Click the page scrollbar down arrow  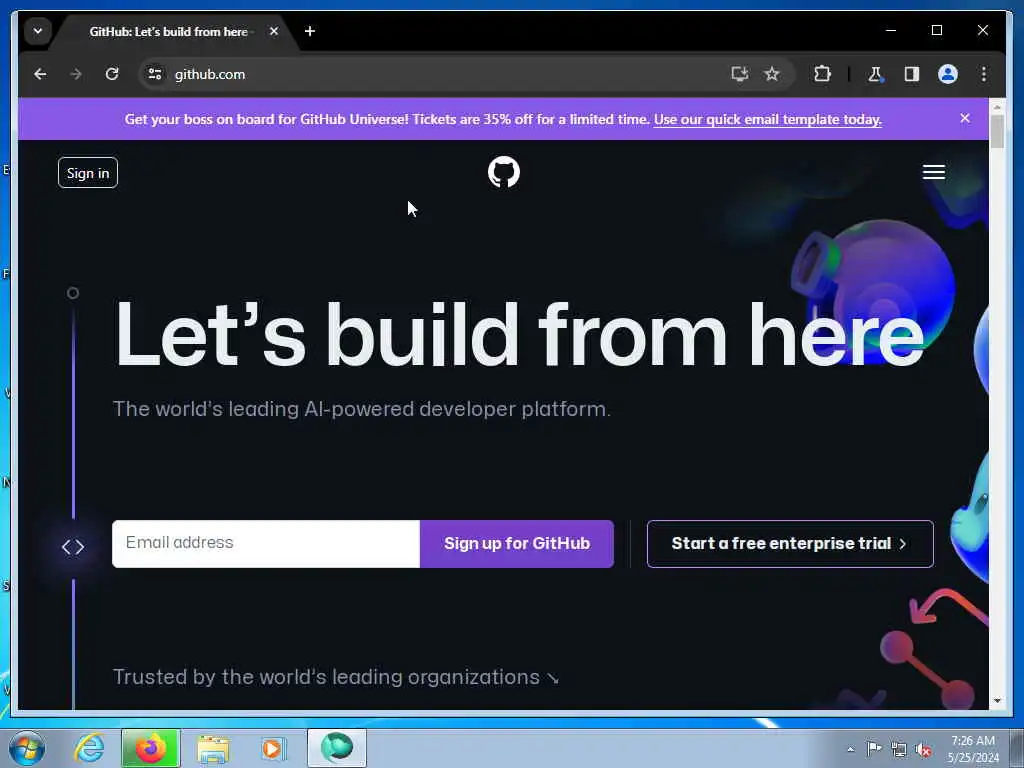pos(997,701)
